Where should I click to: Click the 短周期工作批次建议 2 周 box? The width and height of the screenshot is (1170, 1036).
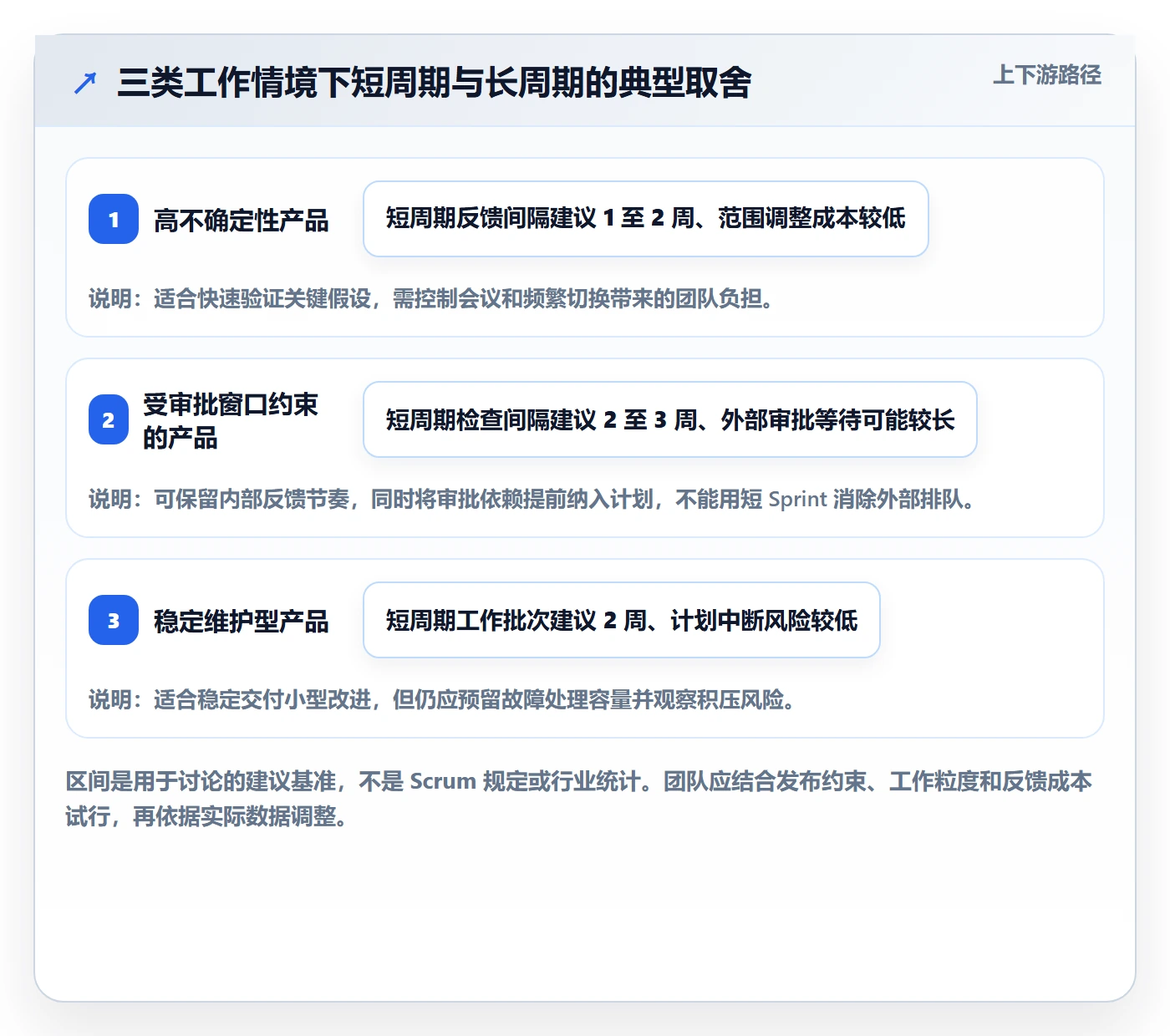tap(622, 620)
